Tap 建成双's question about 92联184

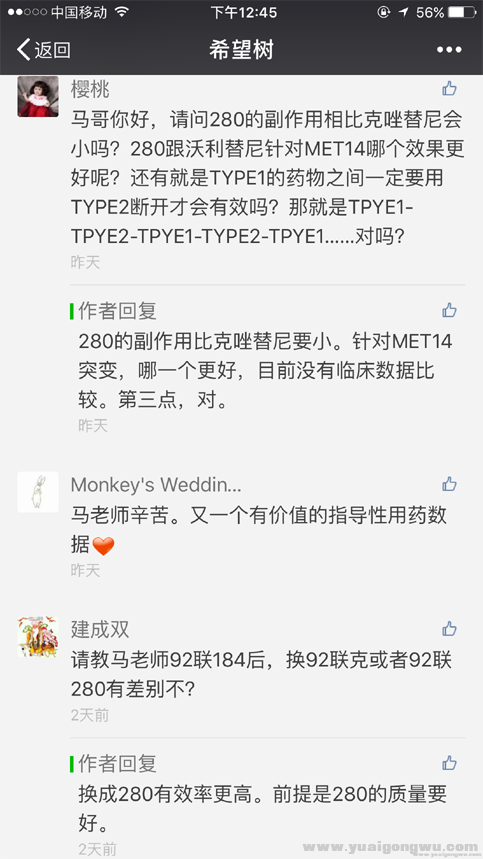(x=262, y=675)
